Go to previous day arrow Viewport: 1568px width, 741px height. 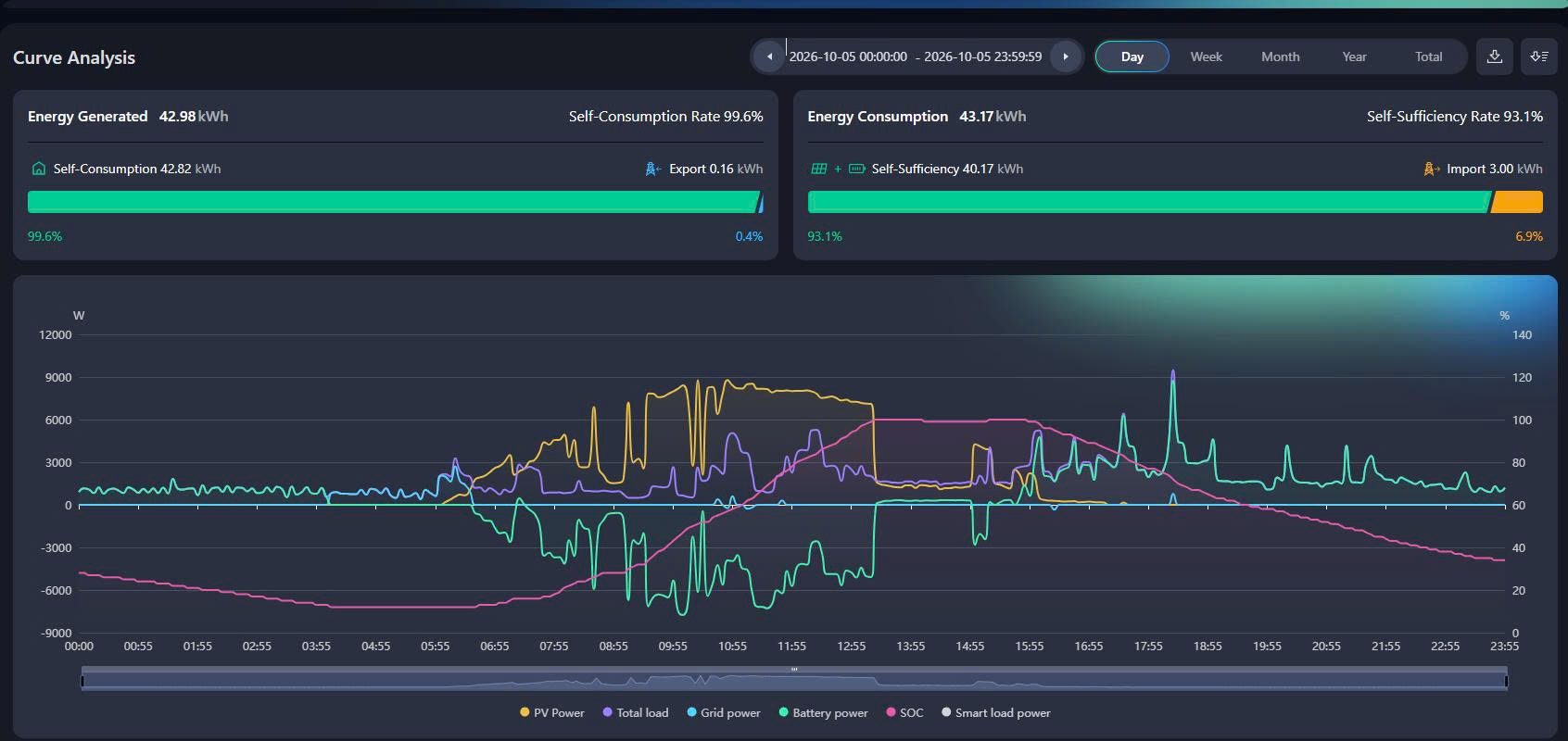(769, 57)
